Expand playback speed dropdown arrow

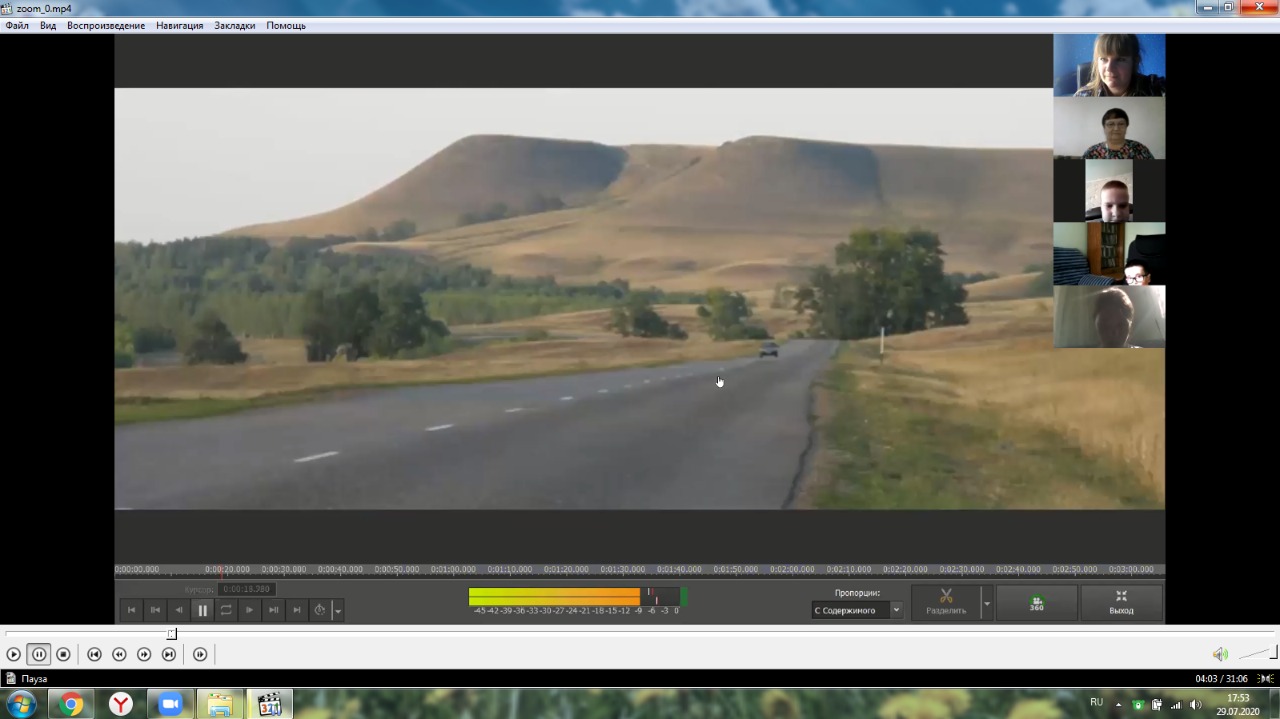tap(338, 611)
